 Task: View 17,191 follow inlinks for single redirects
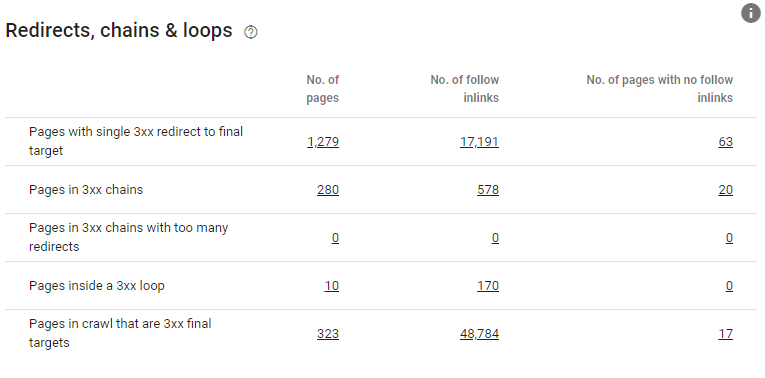(479, 142)
